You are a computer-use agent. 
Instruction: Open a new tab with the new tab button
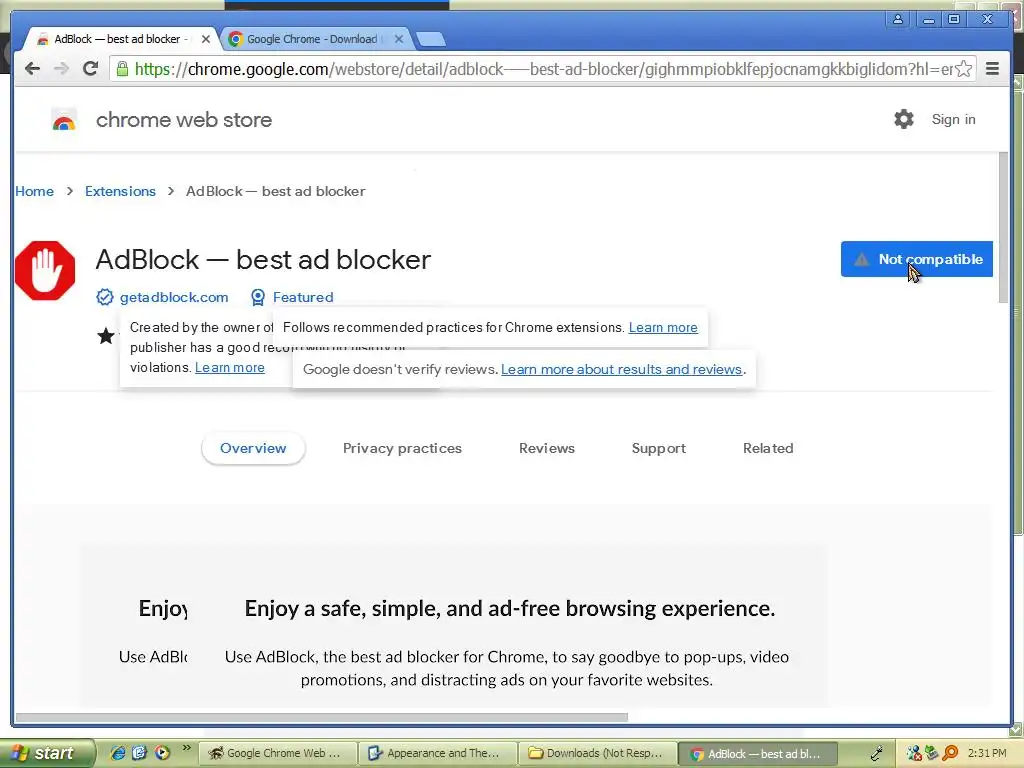(431, 39)
